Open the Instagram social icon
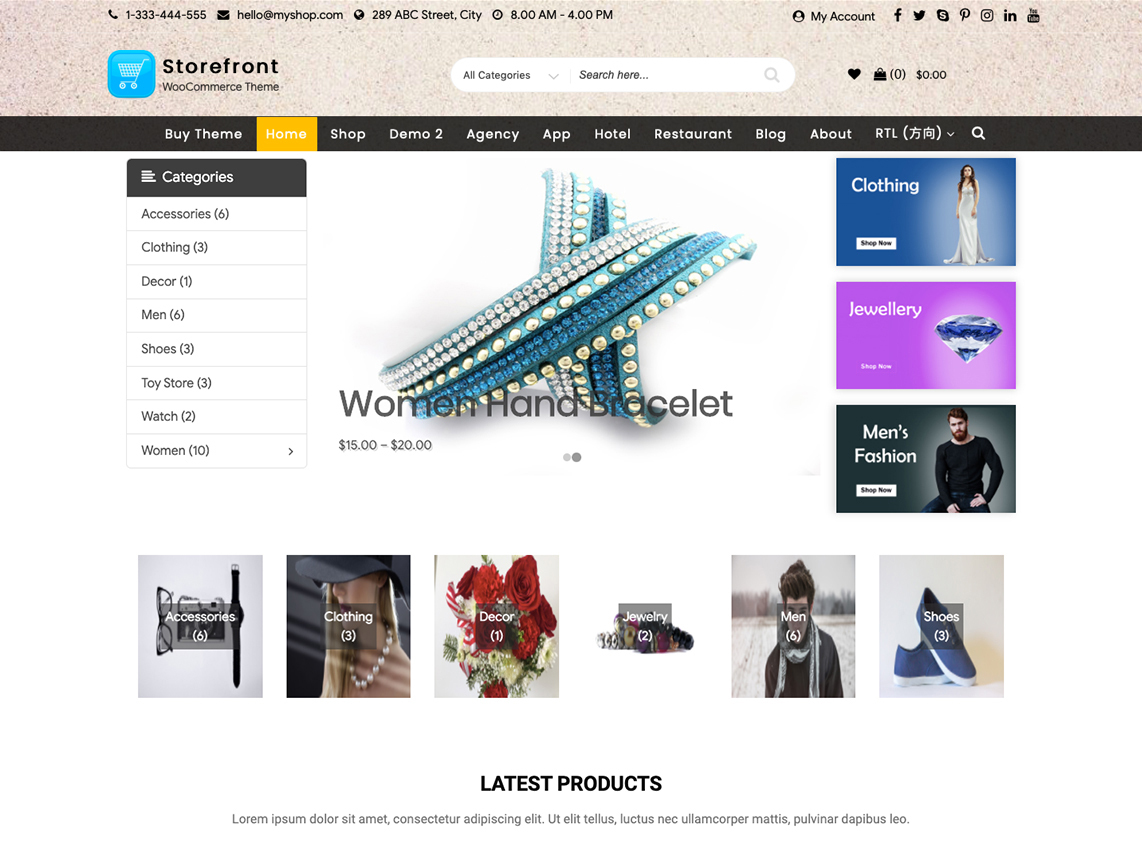The width and height of the screenshot is (1142, 856). pos(987,15)
